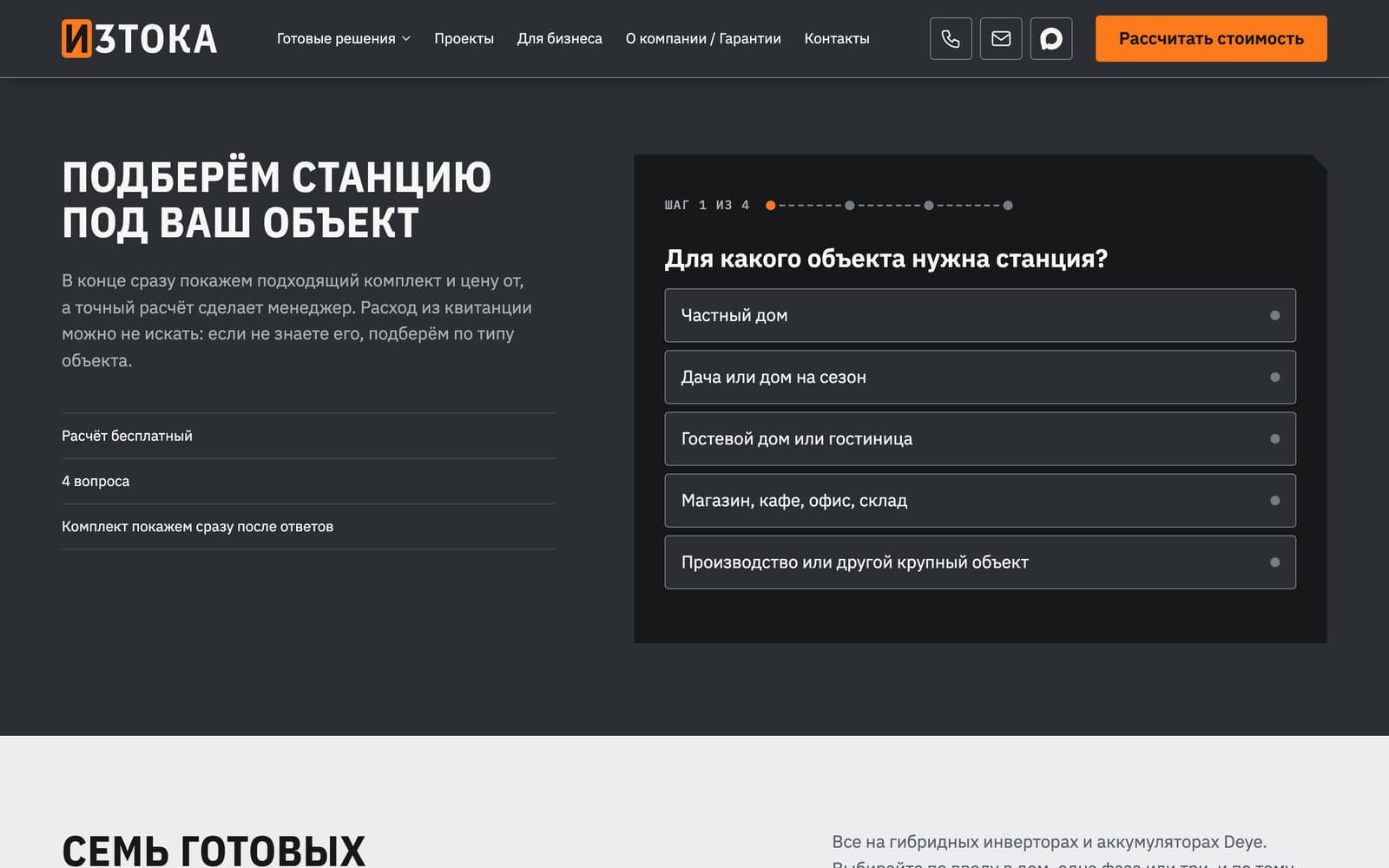Click Комплект покажем сразу после ответов text
This screenshot has width=1389, height=868.
[197, 526]
